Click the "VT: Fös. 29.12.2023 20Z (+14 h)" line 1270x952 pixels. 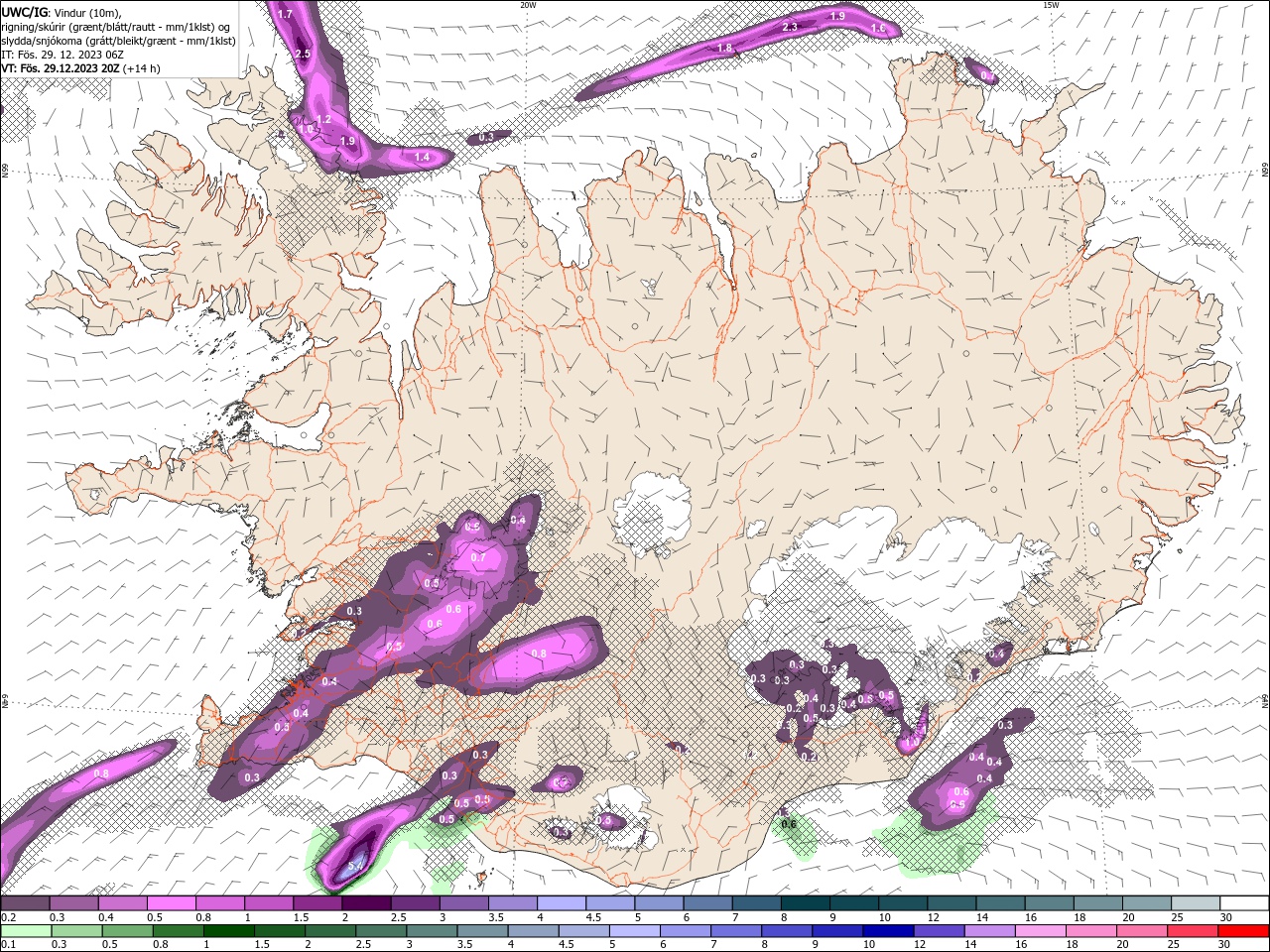80,68
